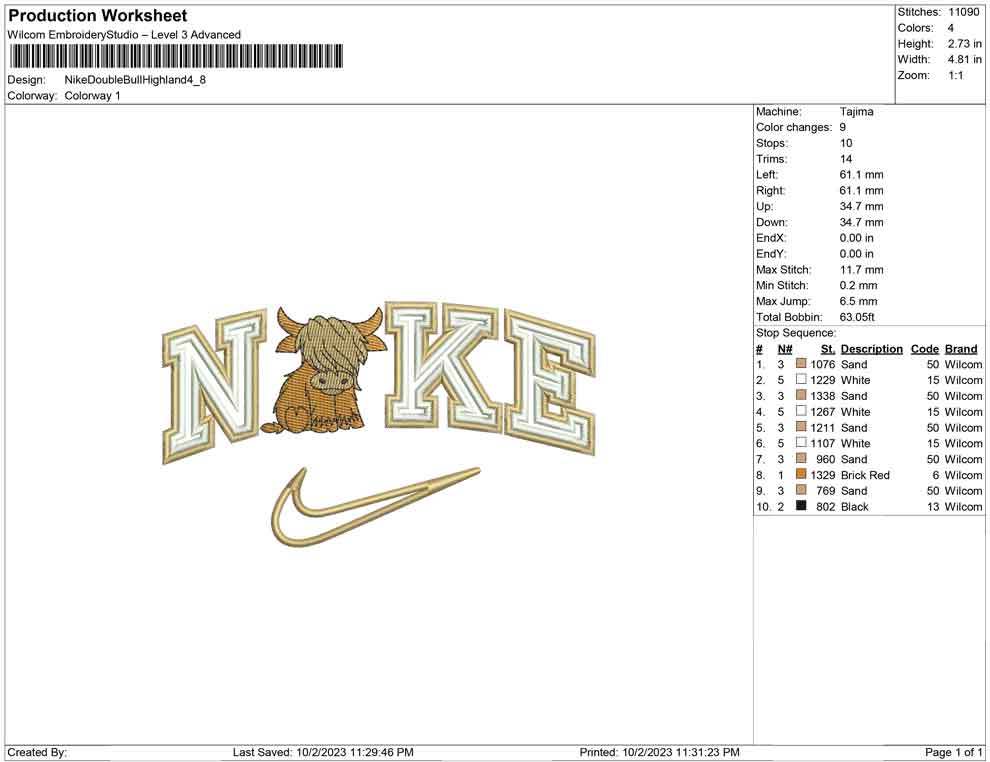Select the Sand swatch for stop 1

pos(801,364)
